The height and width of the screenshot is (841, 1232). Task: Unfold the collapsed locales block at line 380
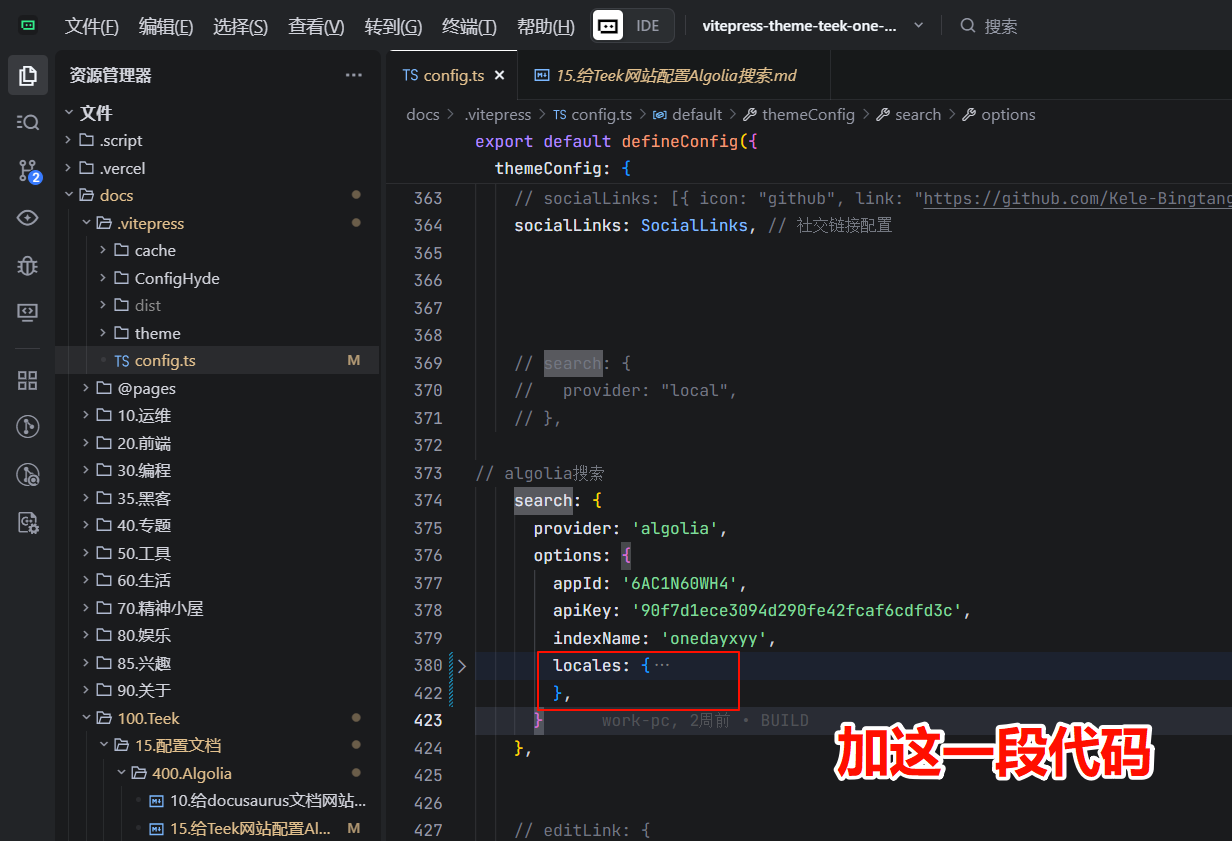click(461, 665)
